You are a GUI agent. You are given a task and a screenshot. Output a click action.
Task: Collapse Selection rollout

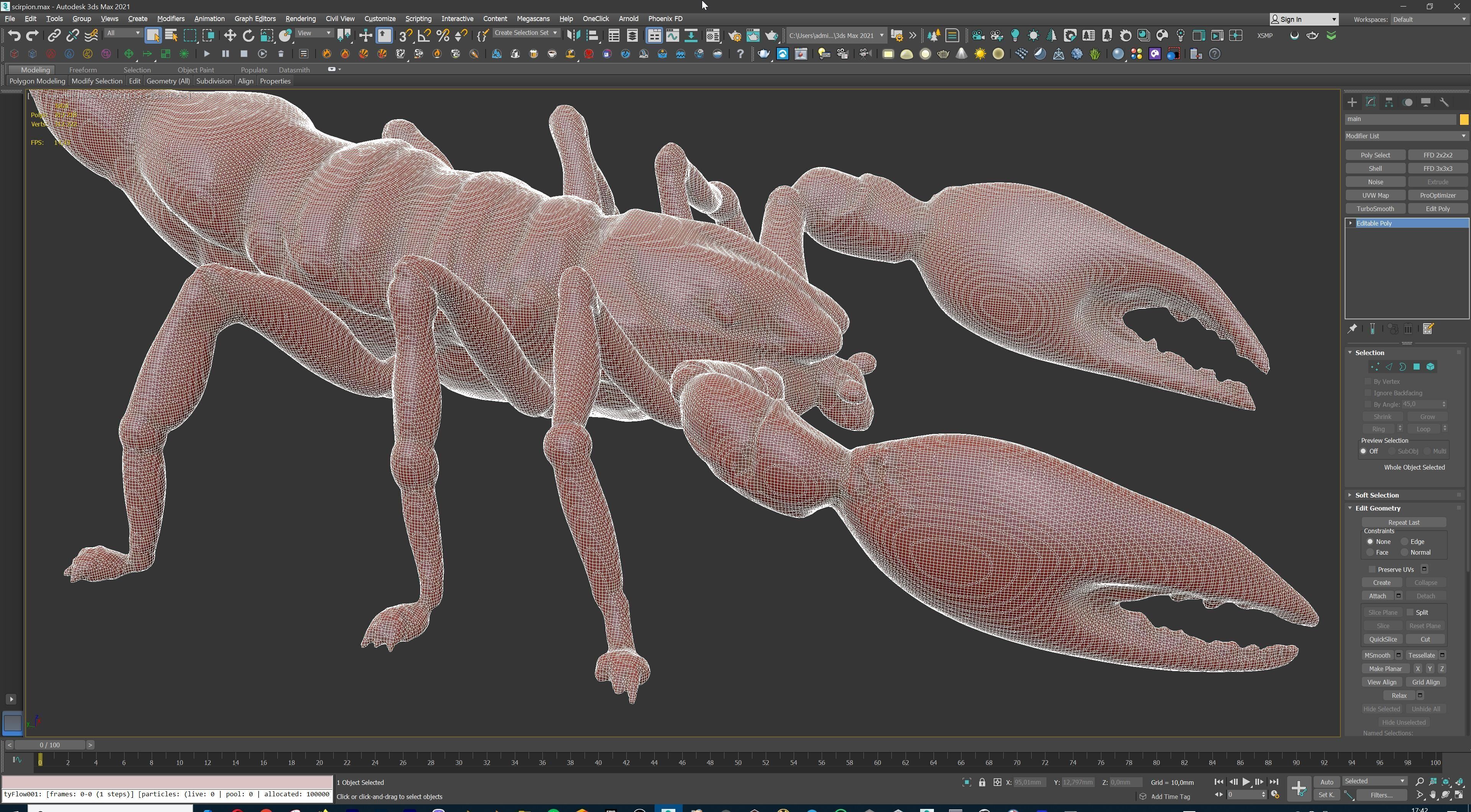pos(1369,352)
